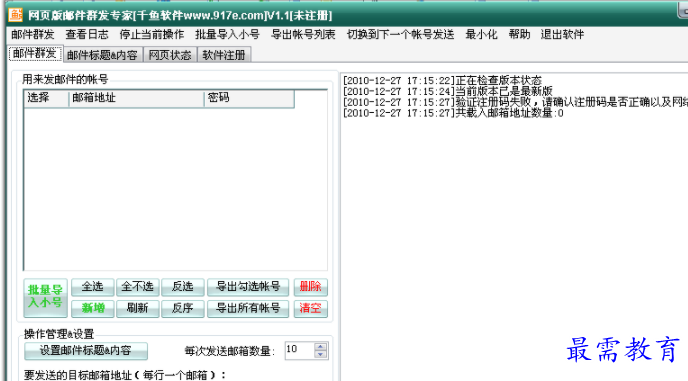The height and width of the screenshot is (381, 688).
Task: Open the 软件注册 tab
Action: 224,55
